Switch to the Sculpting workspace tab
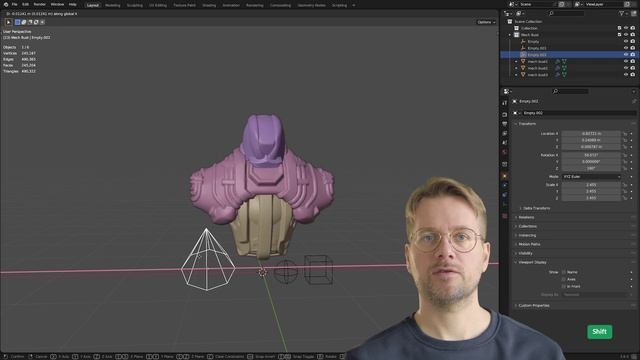 pos(135,5)
